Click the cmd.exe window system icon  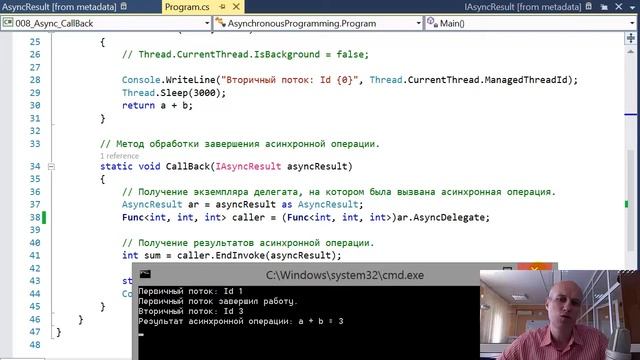click(145, 274)
